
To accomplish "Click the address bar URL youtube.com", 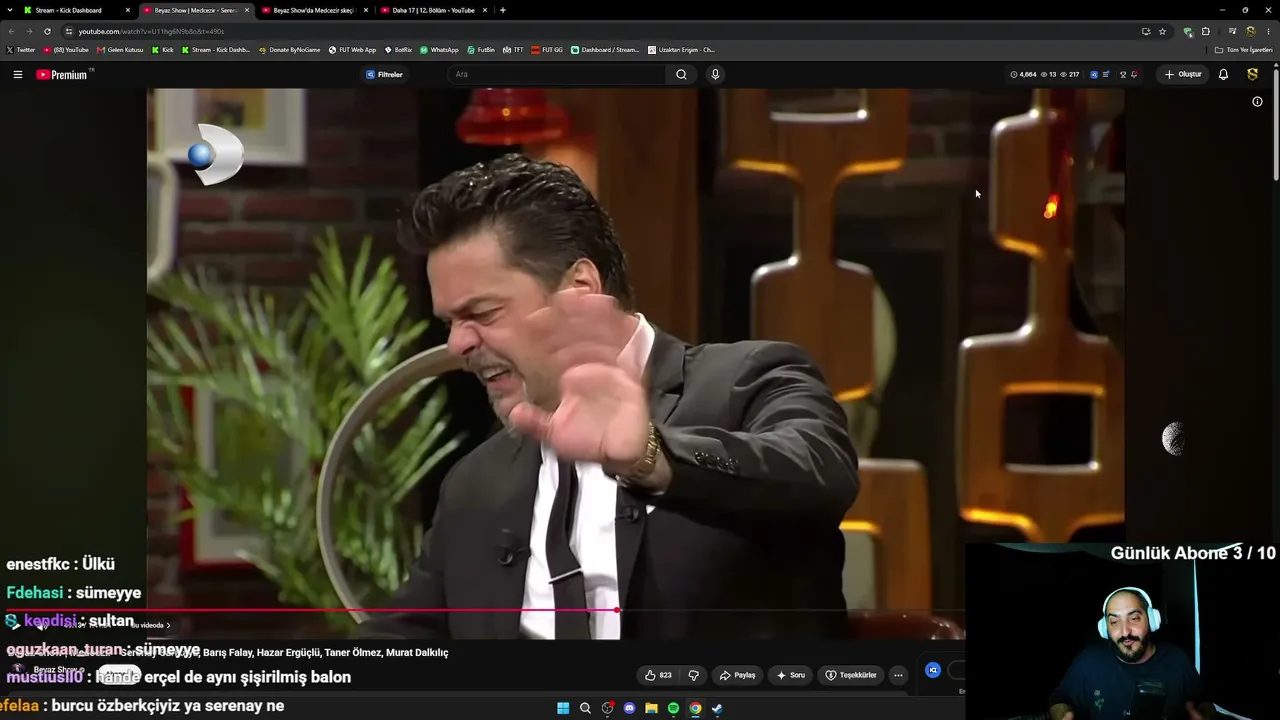I will [x=151, y=31].
